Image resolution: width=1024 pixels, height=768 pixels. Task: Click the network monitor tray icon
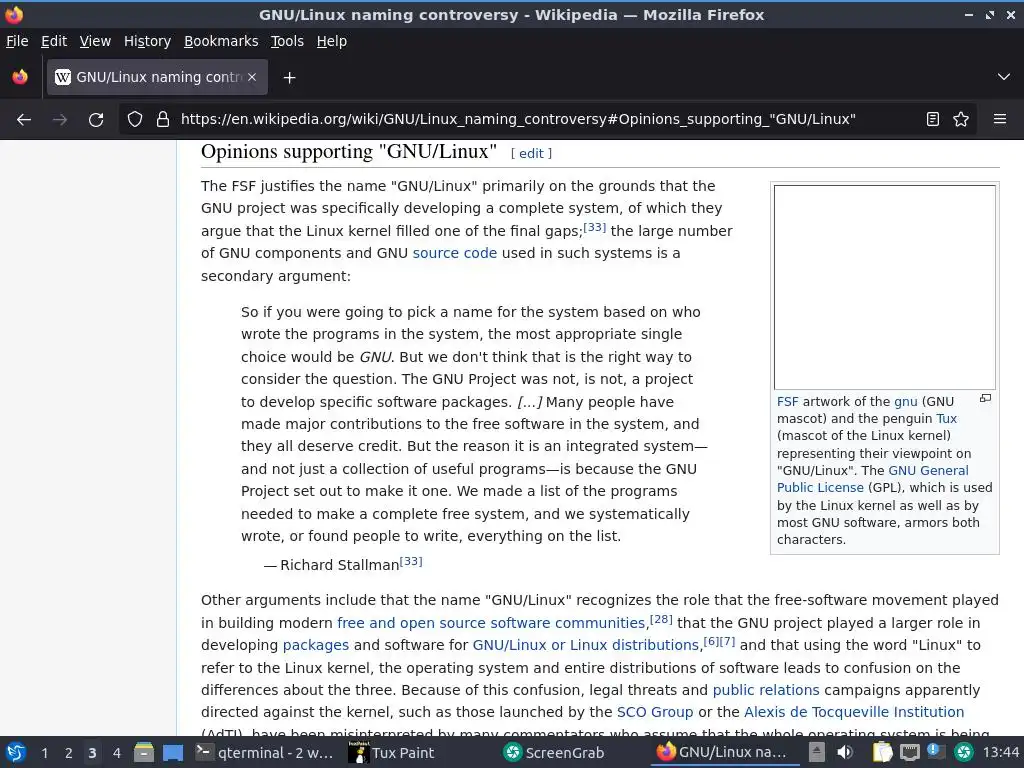[910, 752]
